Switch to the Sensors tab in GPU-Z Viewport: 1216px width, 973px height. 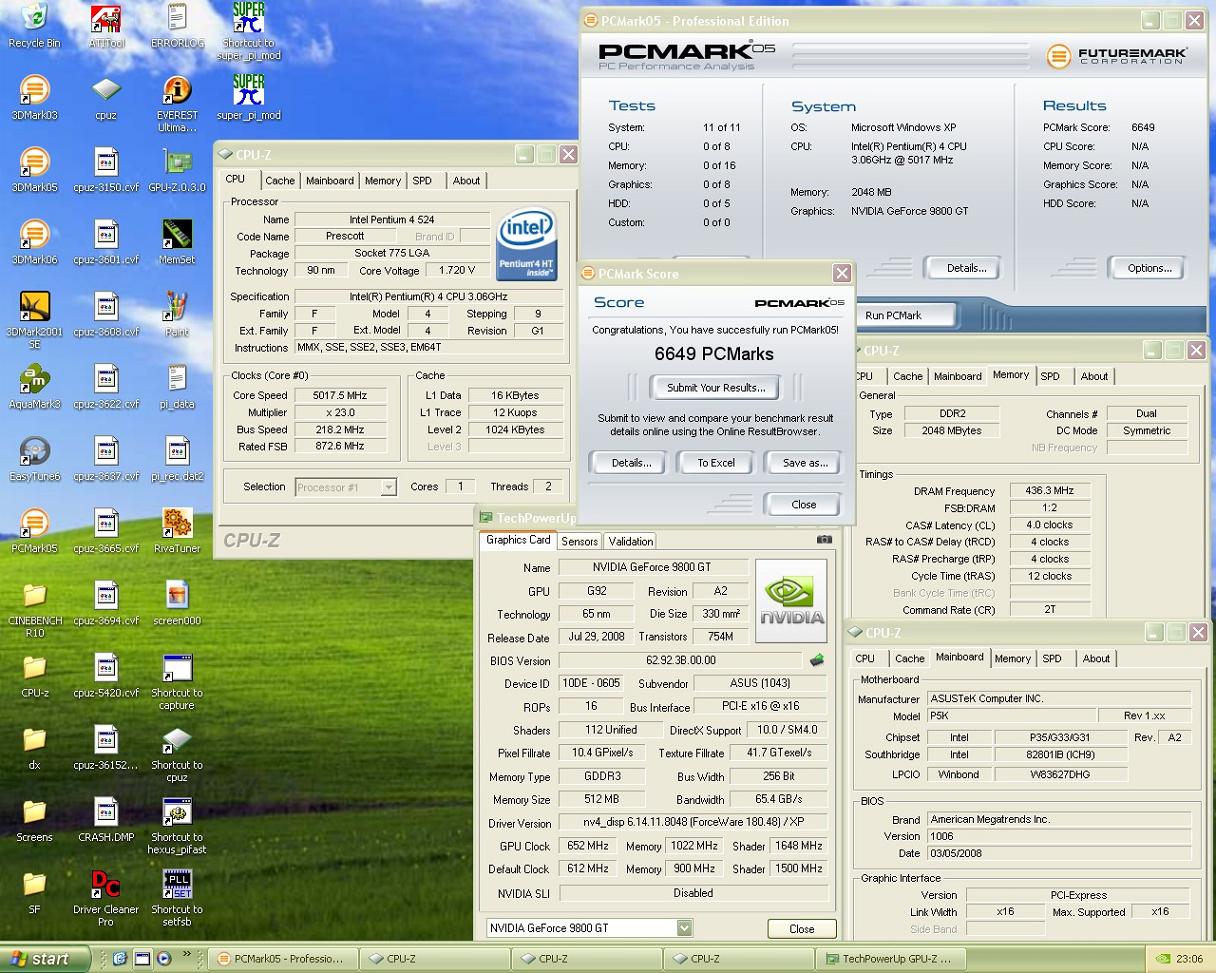(x=579, y=541)
